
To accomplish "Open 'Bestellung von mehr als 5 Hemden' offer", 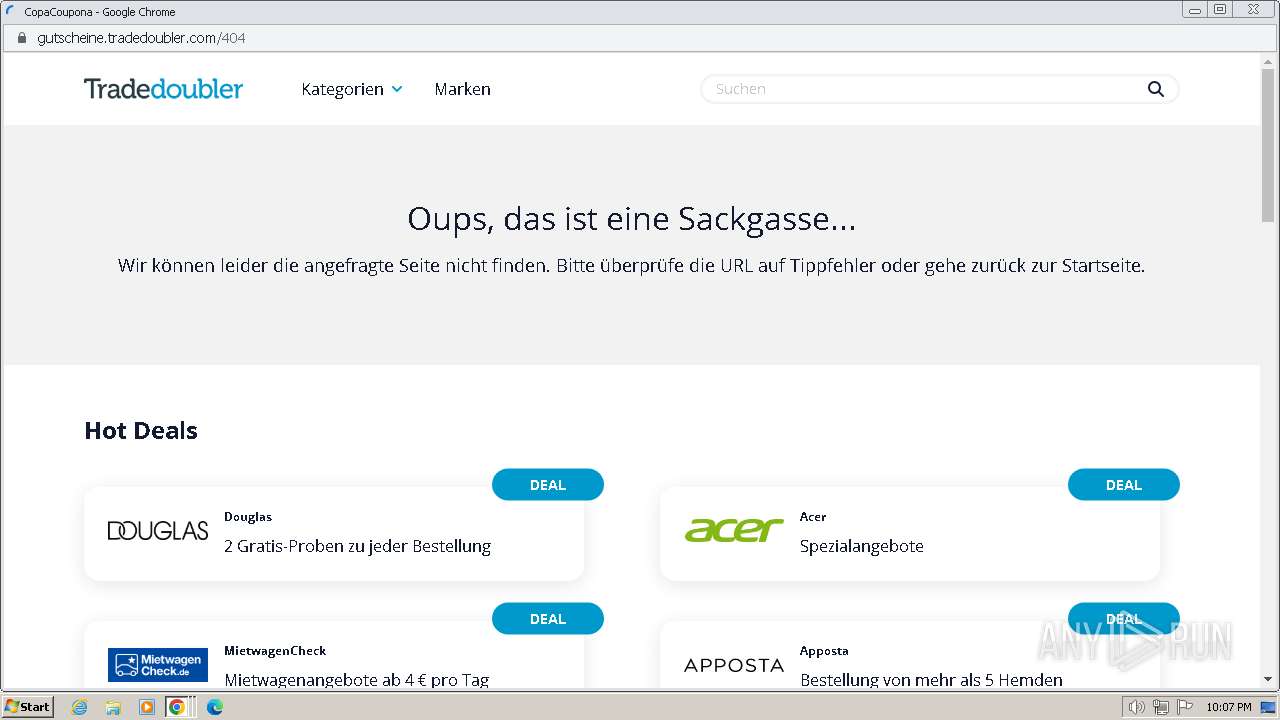I will coord(931,680).
